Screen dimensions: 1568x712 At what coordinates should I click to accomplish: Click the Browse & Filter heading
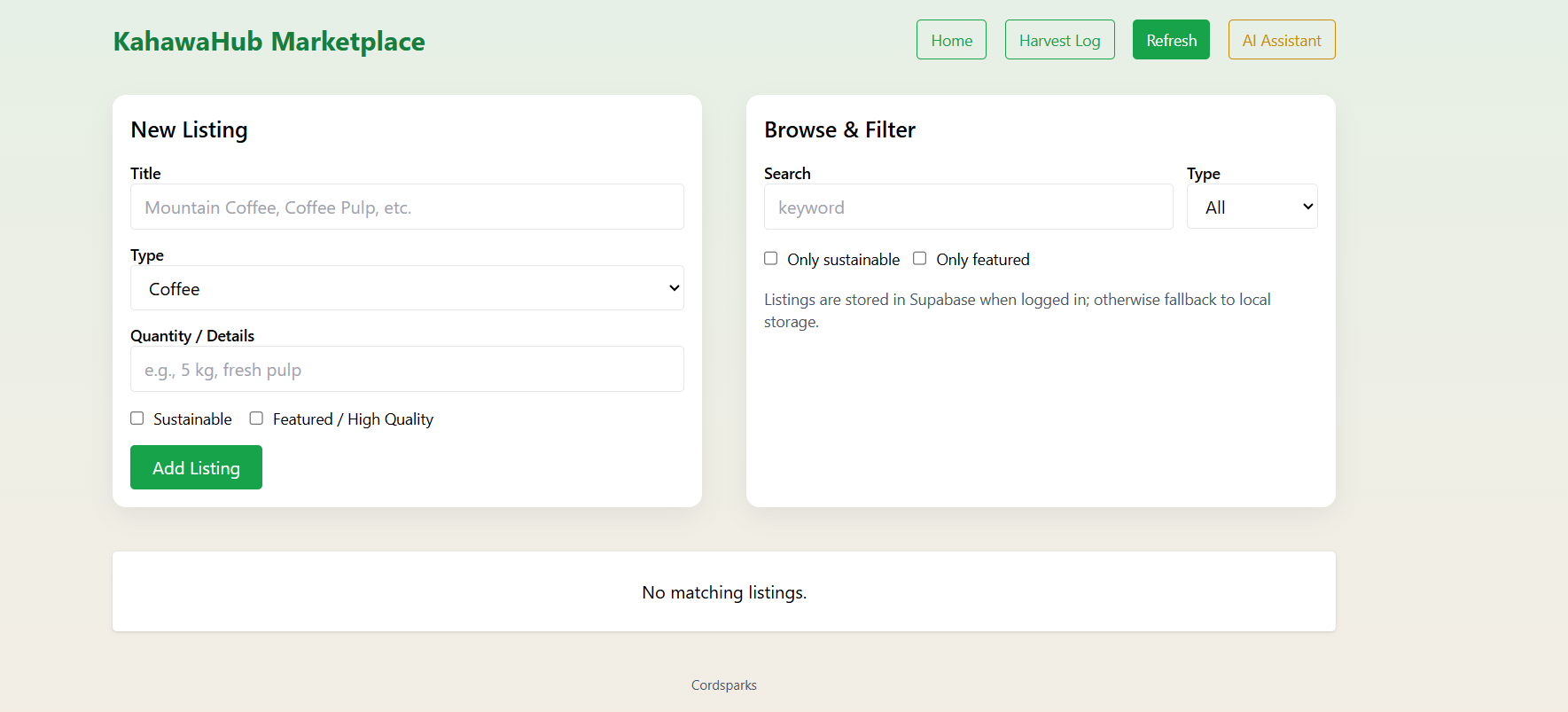pos(839,130)
